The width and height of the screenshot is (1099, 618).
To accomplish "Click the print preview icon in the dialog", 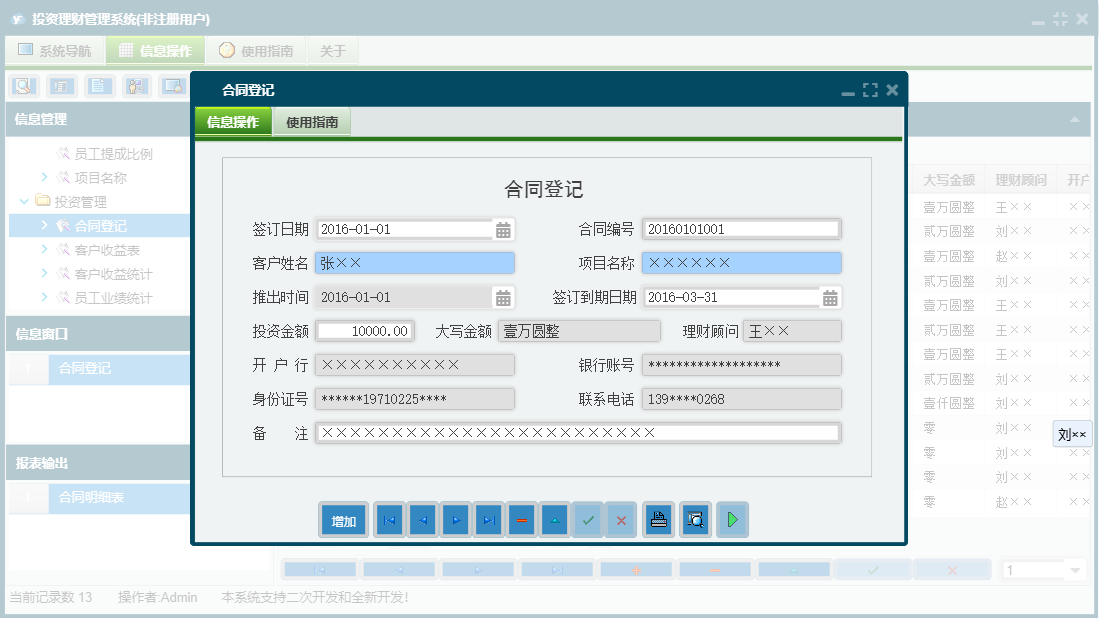I will [x=695, y=519].
